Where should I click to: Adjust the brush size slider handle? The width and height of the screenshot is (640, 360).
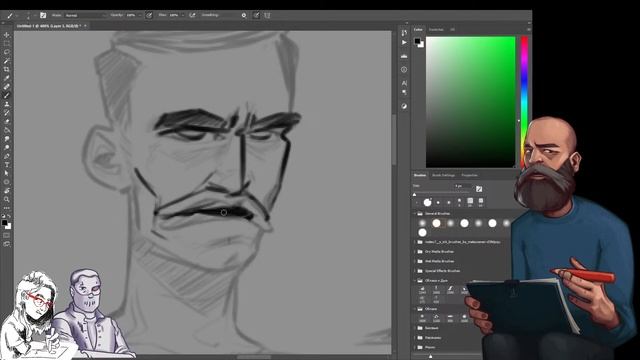(x=414, y=194)
